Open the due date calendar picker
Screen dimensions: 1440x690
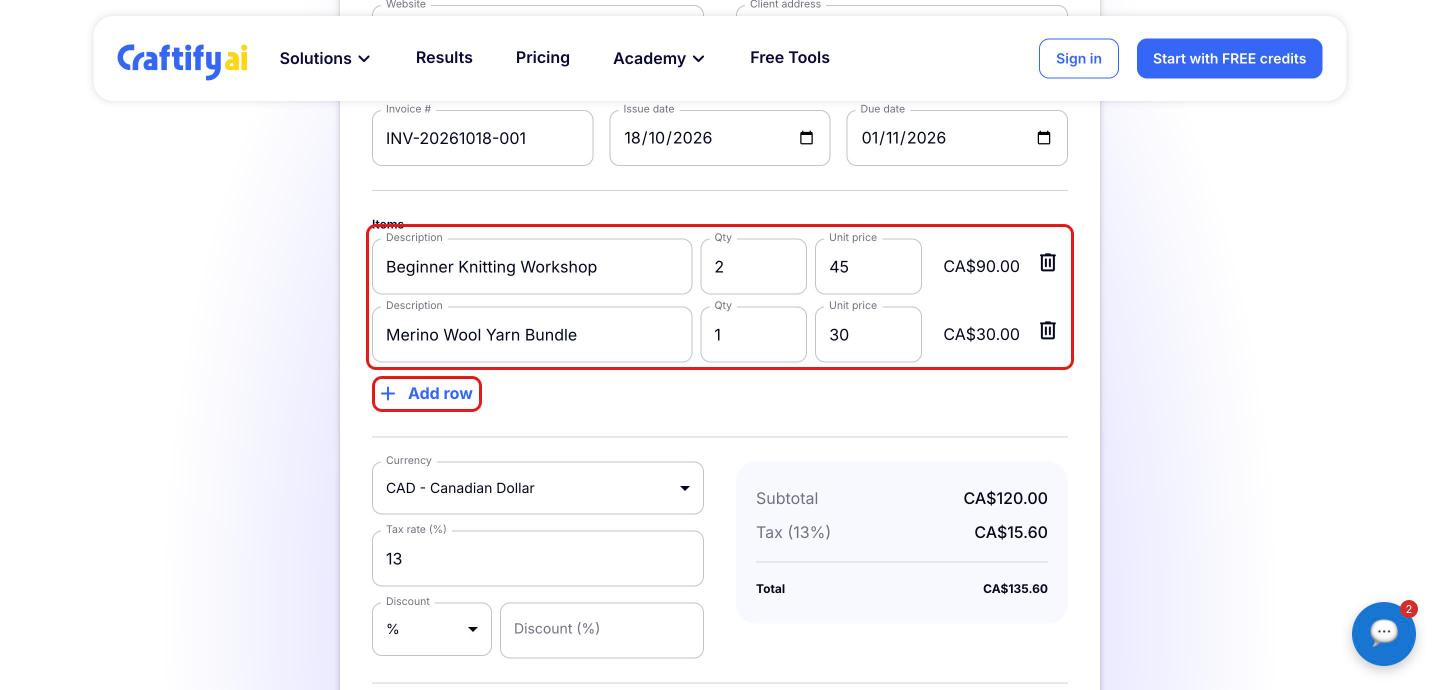1043,138
